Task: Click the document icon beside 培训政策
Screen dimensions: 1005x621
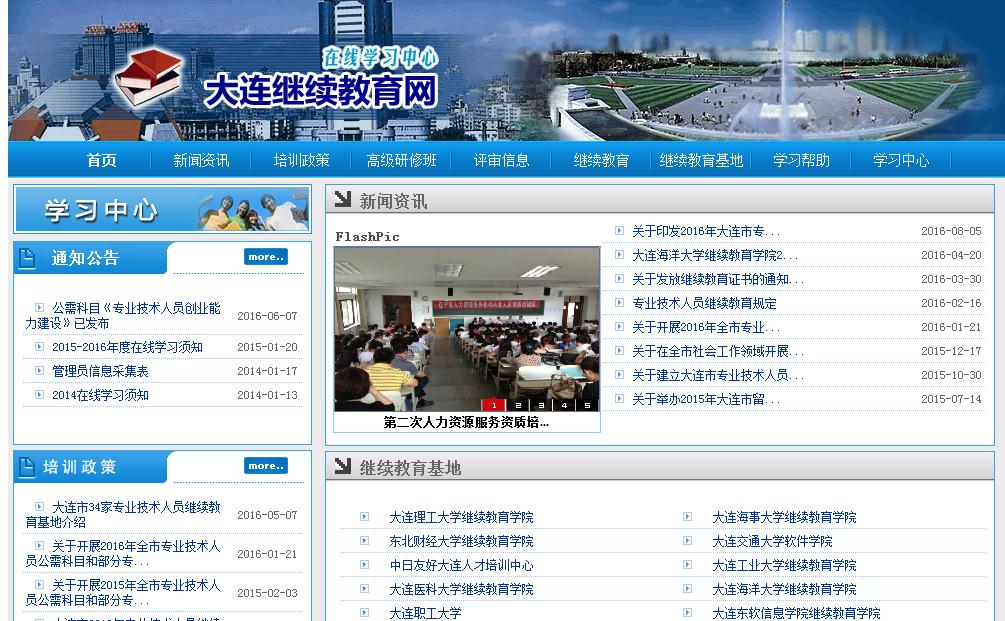Action: click(28, 467)
